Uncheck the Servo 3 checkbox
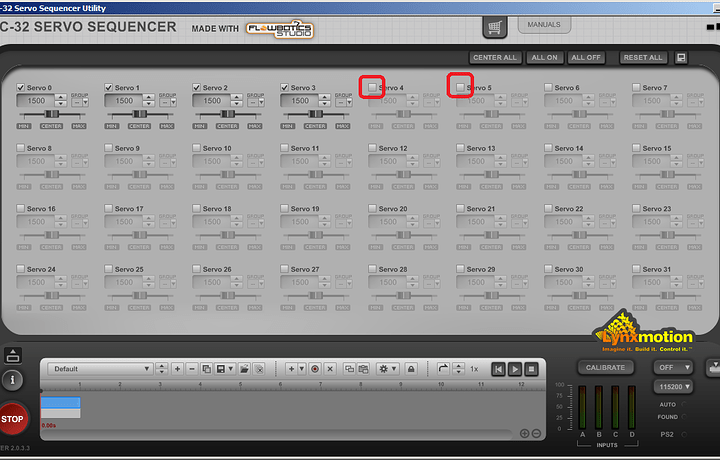720x460 pixels. point(284,87)
